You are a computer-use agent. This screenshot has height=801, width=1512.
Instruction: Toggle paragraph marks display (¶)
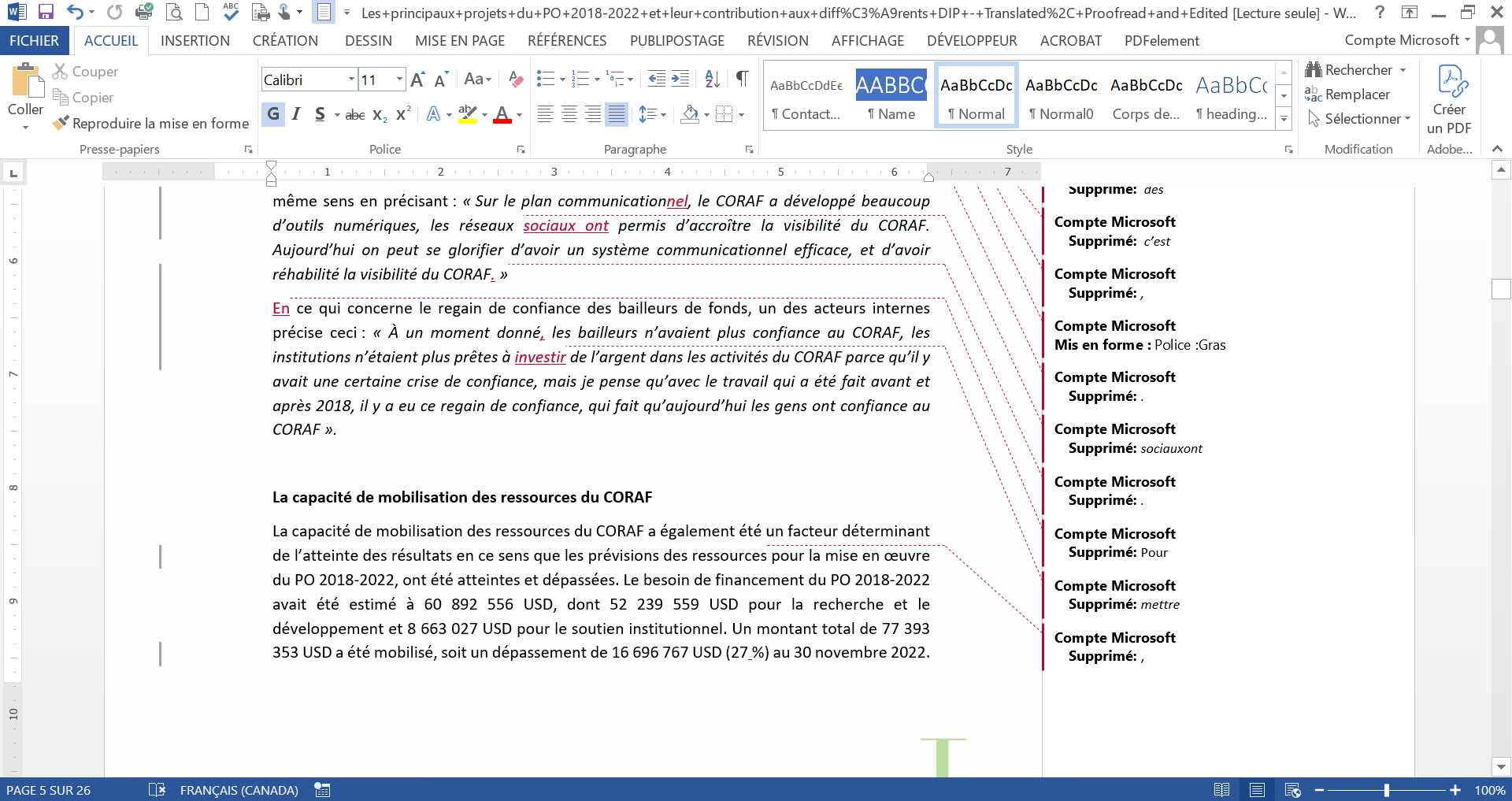click(742, 79)
